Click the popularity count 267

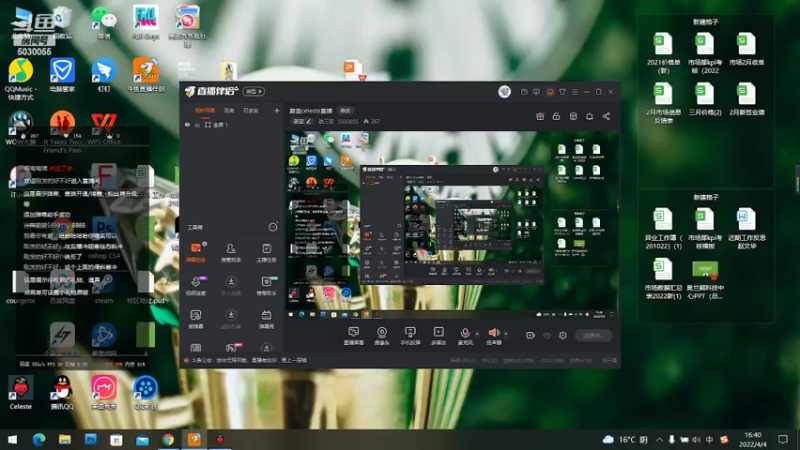point(371,121)
